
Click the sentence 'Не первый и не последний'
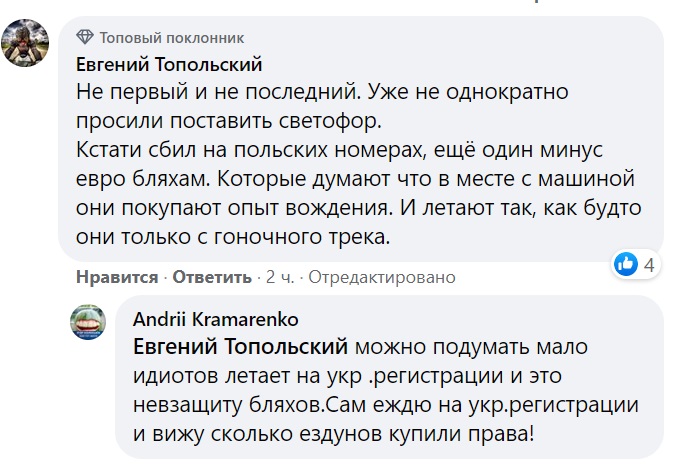[216, 92]
